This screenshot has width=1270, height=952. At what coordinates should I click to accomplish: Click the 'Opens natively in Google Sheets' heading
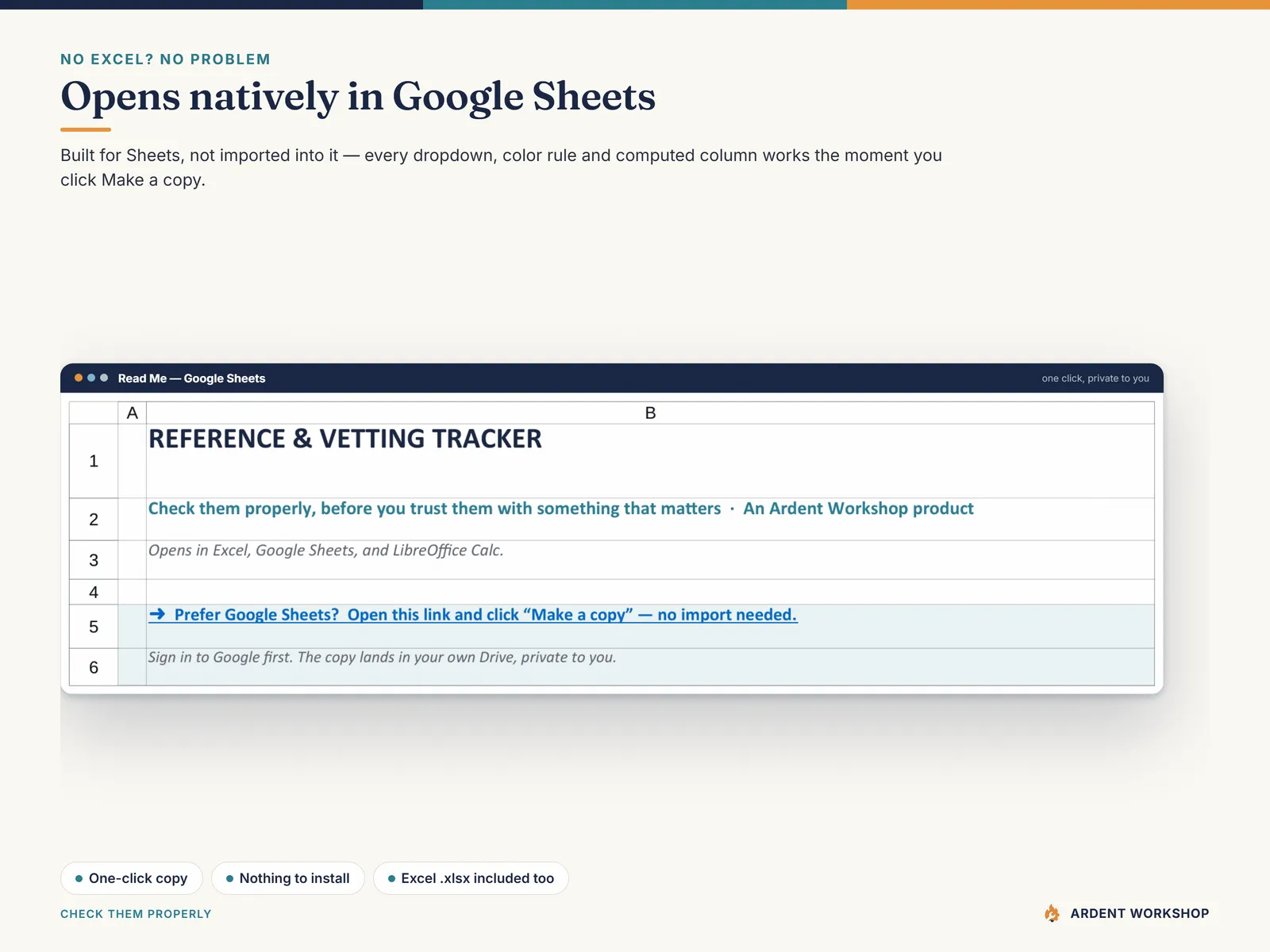(358, 97)
